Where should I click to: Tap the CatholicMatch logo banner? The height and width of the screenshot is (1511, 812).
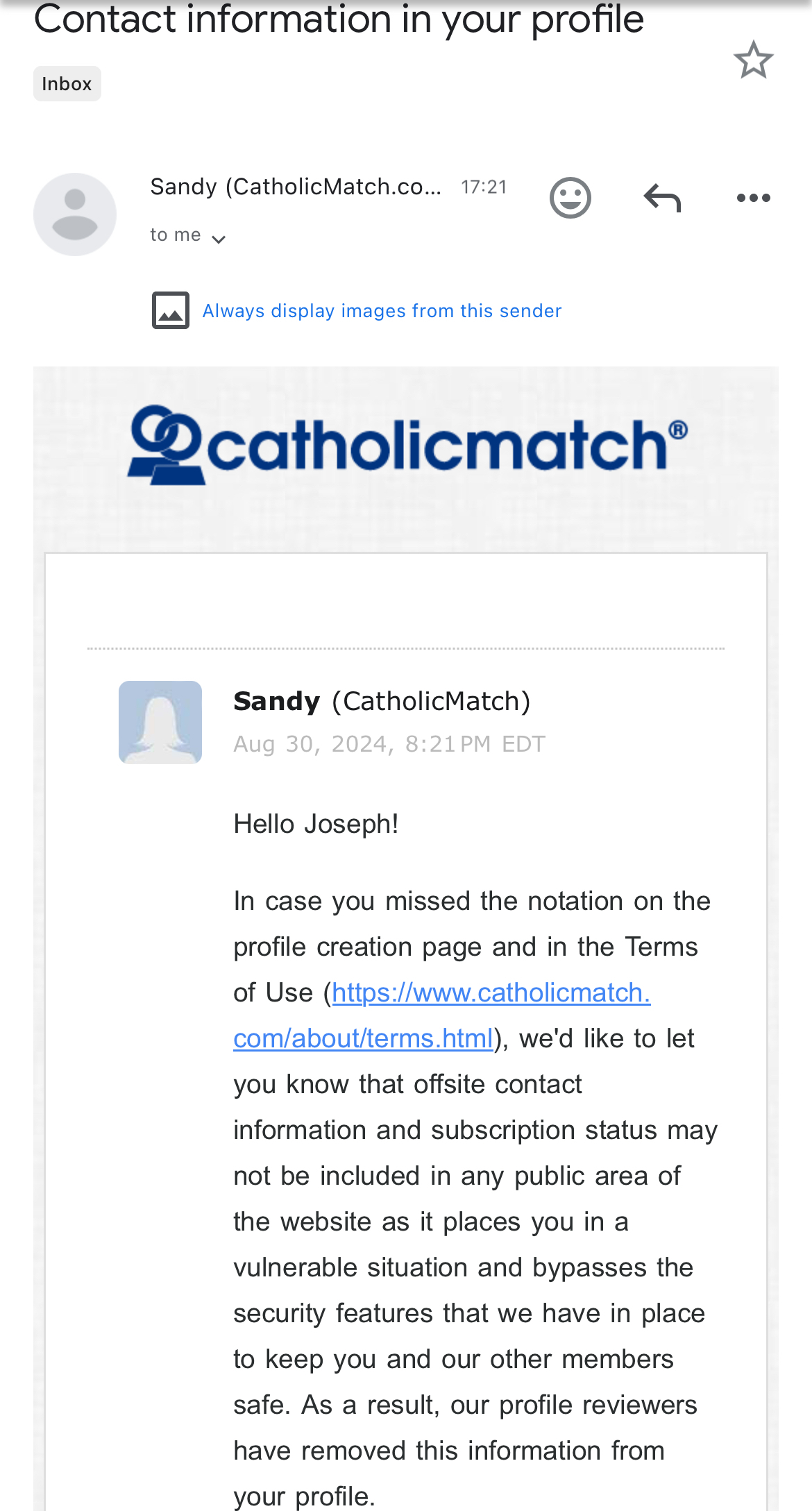coord(407,445)
